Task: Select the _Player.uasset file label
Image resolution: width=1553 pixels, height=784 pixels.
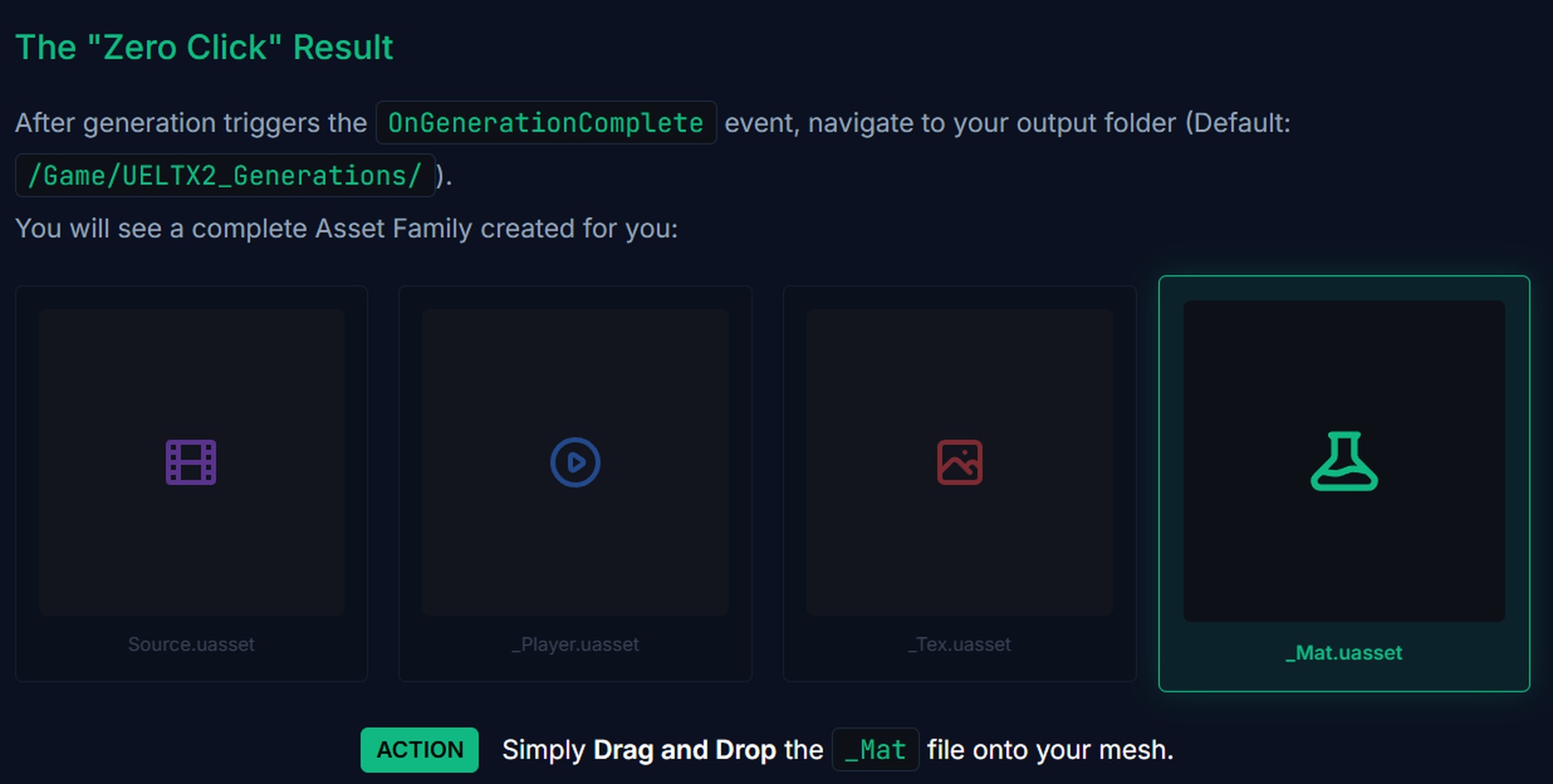Action: (575, 644)
